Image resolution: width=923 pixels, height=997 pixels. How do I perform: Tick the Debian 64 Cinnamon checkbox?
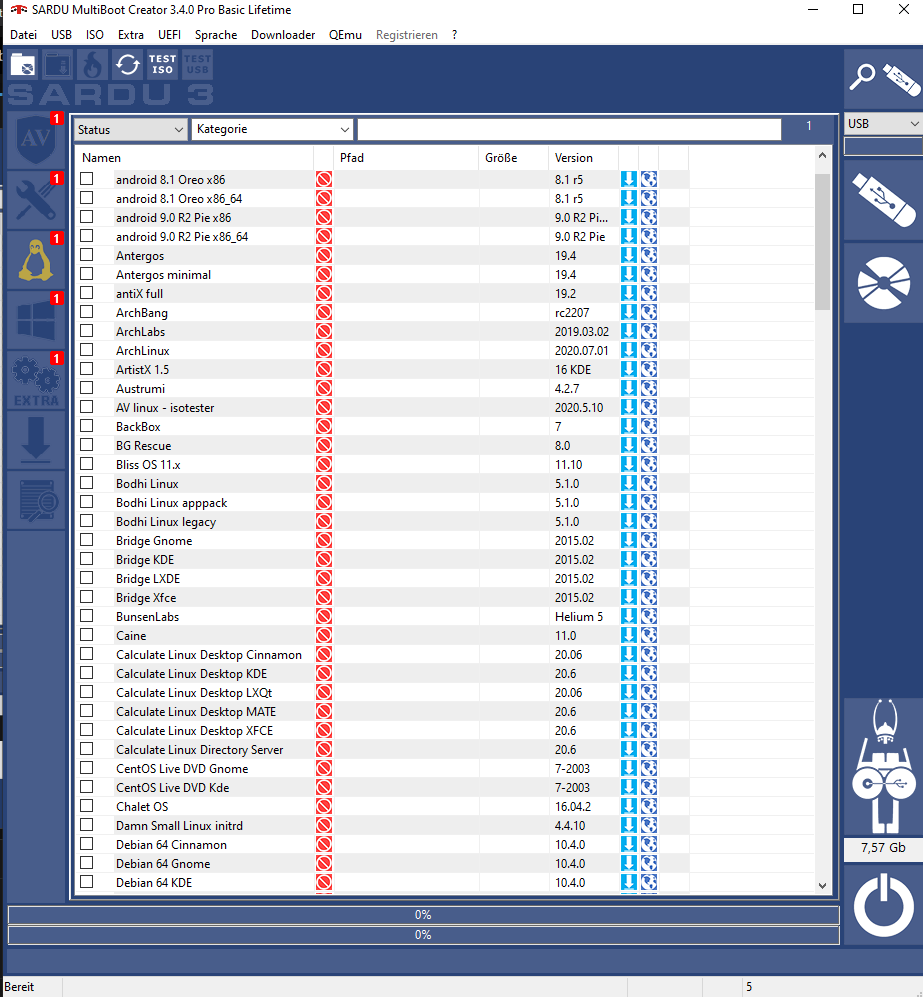click(87, 844)
